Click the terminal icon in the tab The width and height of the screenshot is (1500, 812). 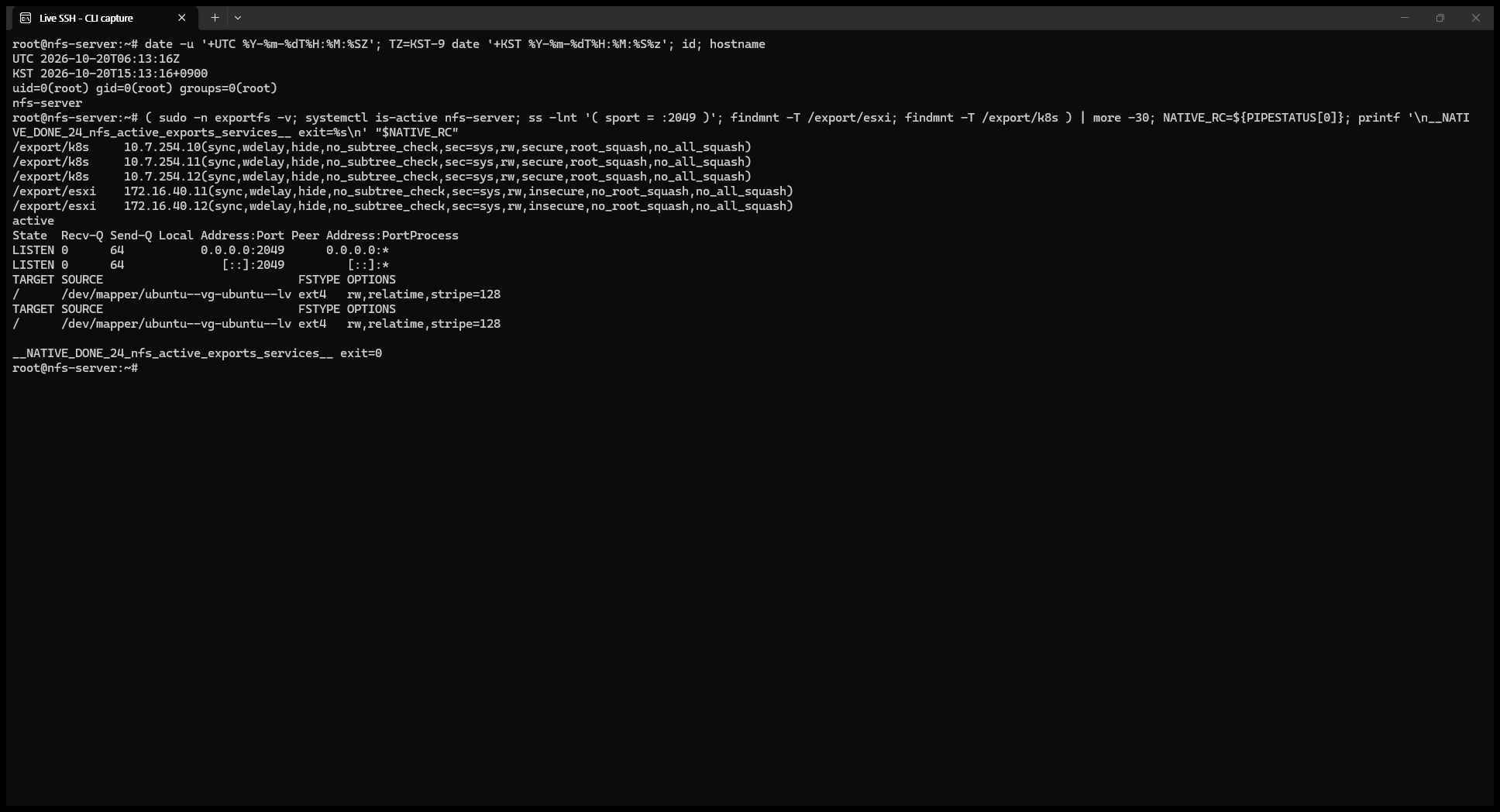click(x=26, y=18)
